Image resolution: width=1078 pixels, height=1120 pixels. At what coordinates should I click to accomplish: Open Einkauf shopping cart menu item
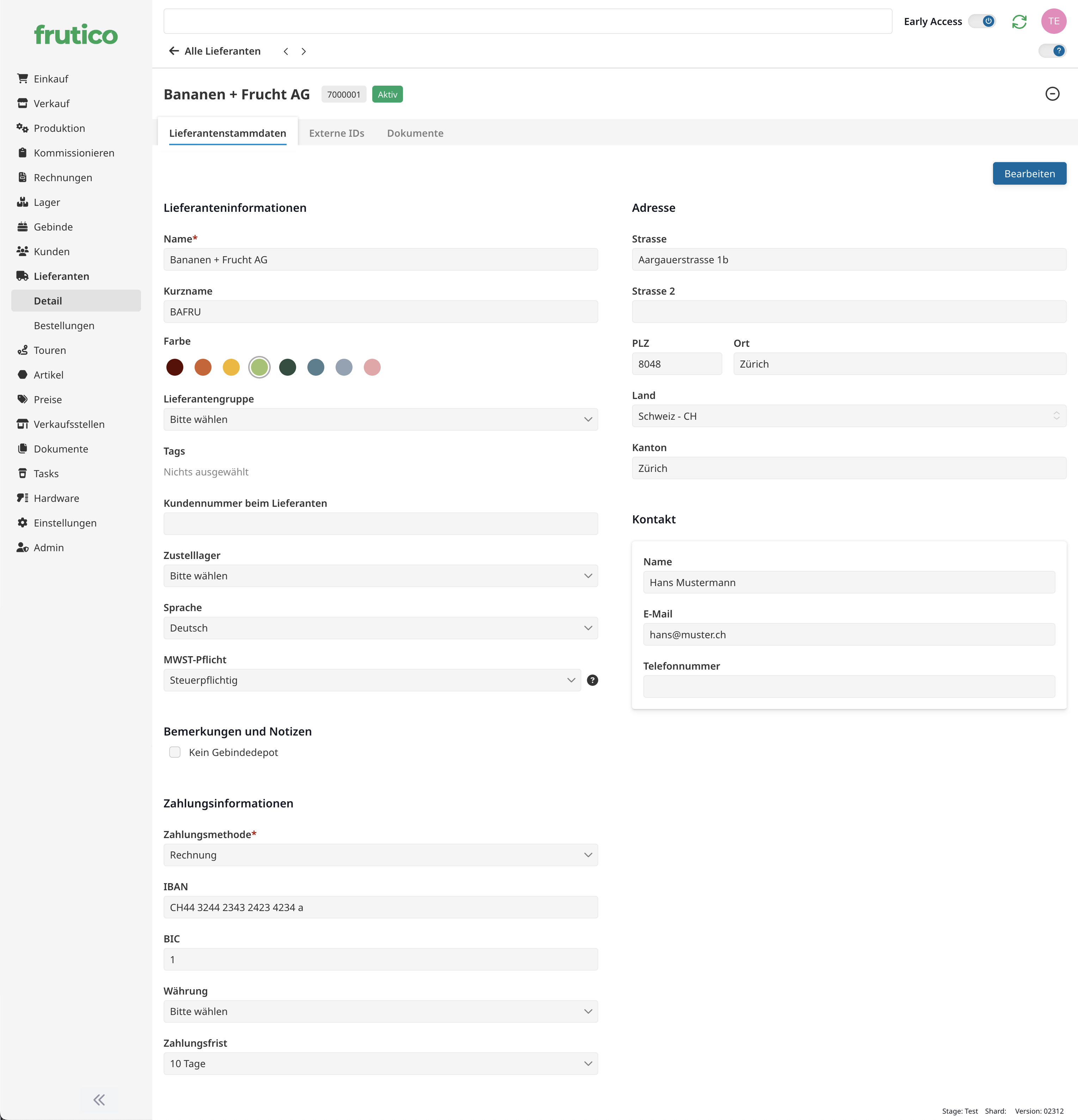tap(50, 79)
